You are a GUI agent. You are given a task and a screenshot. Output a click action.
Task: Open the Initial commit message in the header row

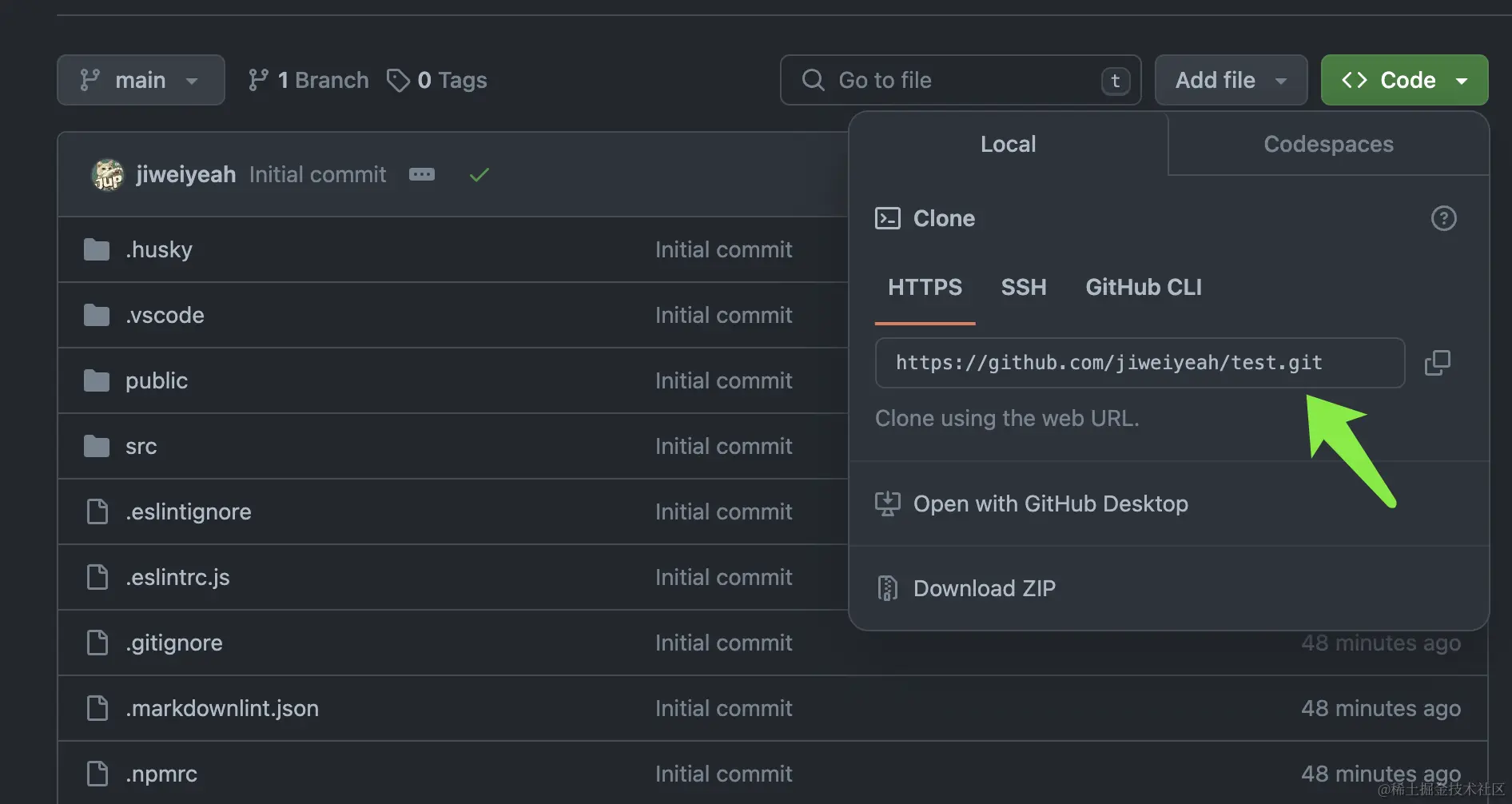(x=317, y=174)
